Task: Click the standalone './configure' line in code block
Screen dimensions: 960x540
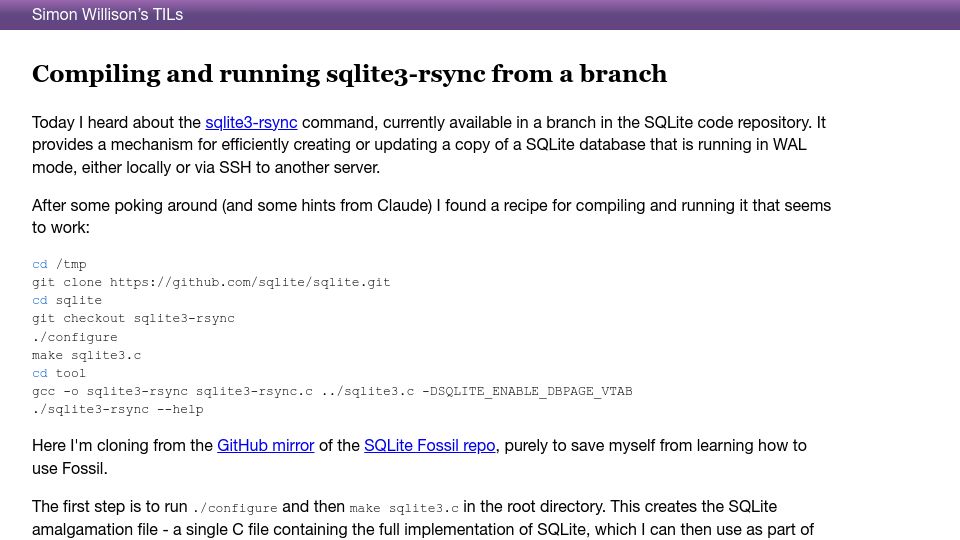Action: 75,337
